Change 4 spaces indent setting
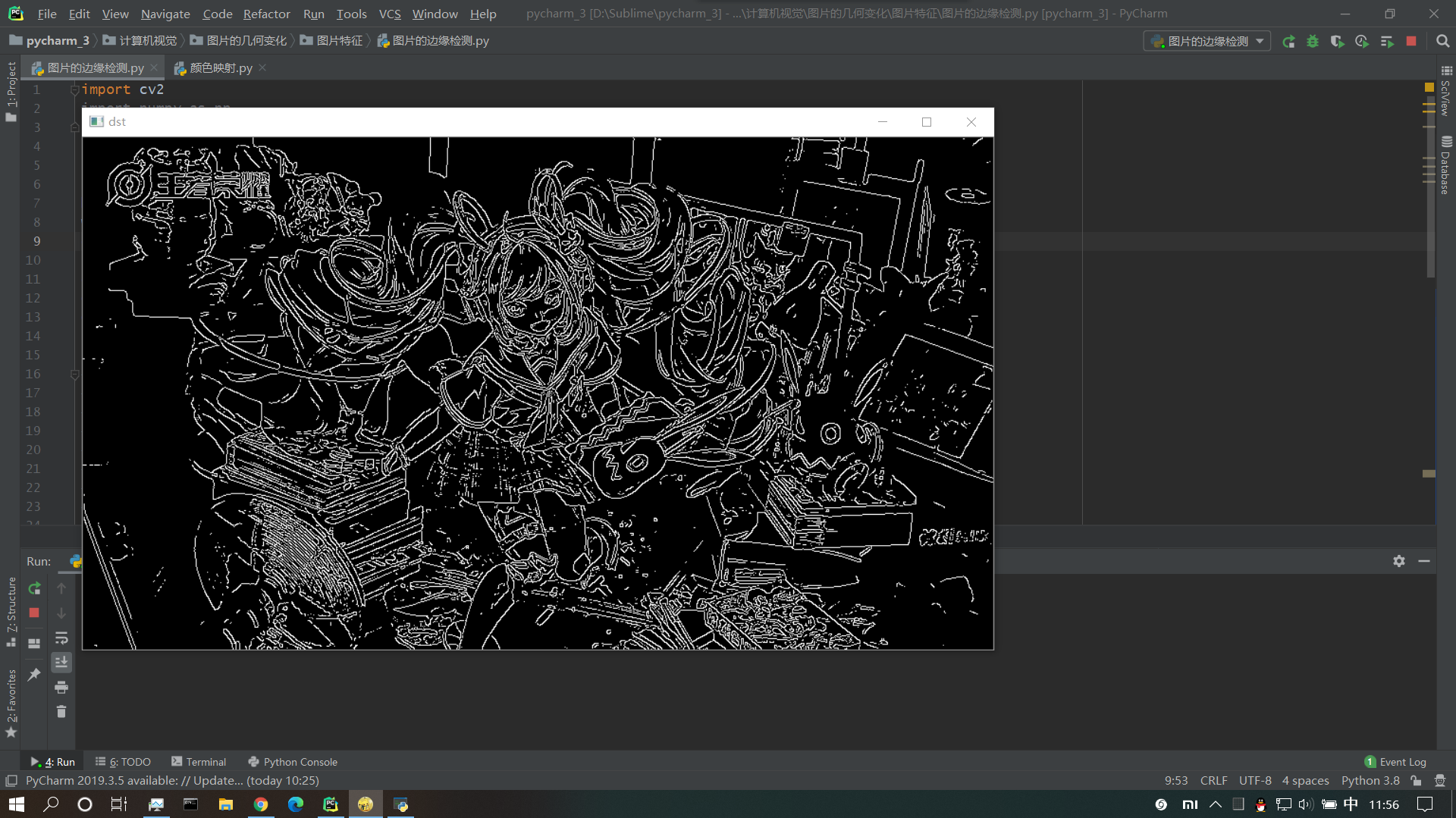Screen dimensions: 1456x818 [x=1305, y=780]
